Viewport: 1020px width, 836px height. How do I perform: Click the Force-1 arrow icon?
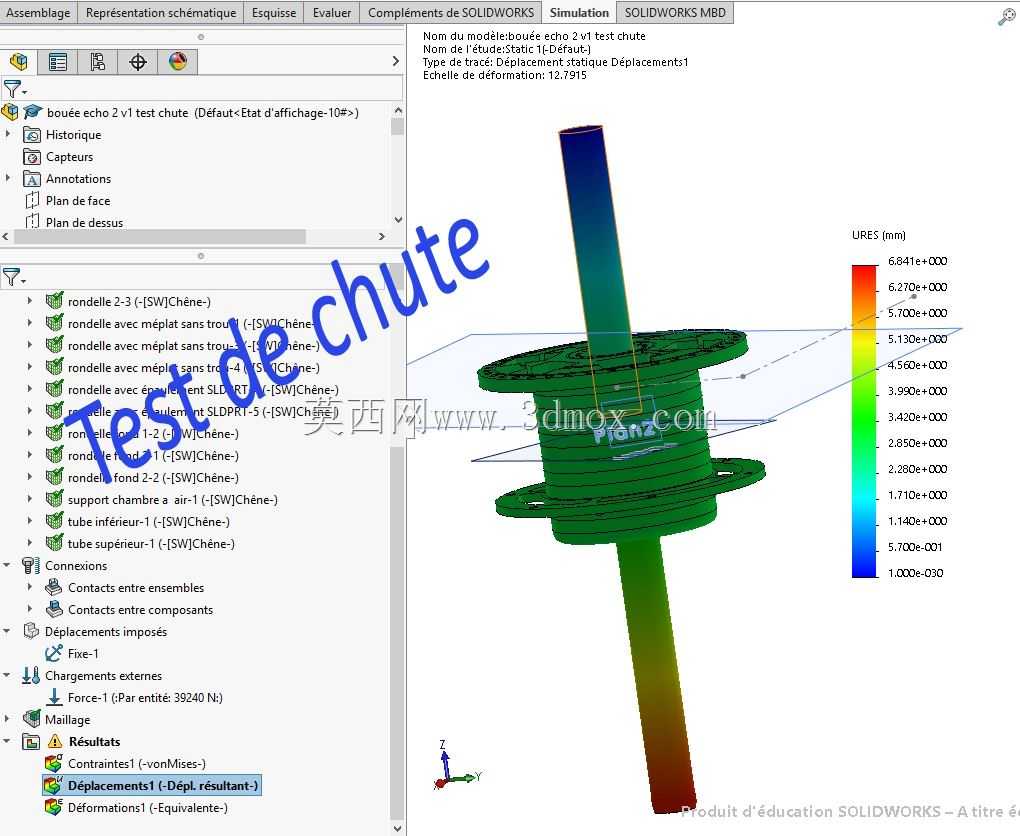54,697
